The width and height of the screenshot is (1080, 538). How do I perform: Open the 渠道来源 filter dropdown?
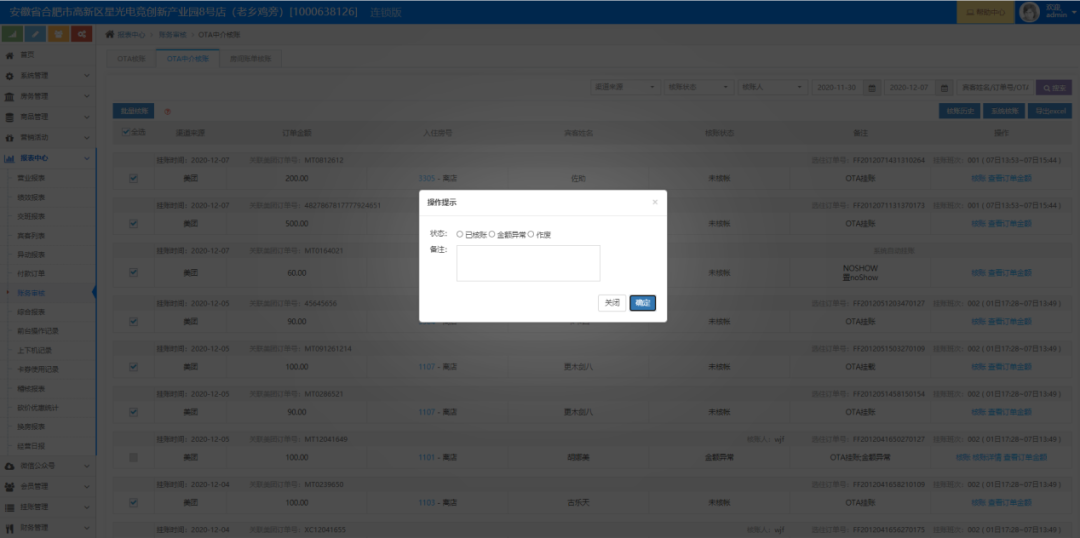point(625,87)
